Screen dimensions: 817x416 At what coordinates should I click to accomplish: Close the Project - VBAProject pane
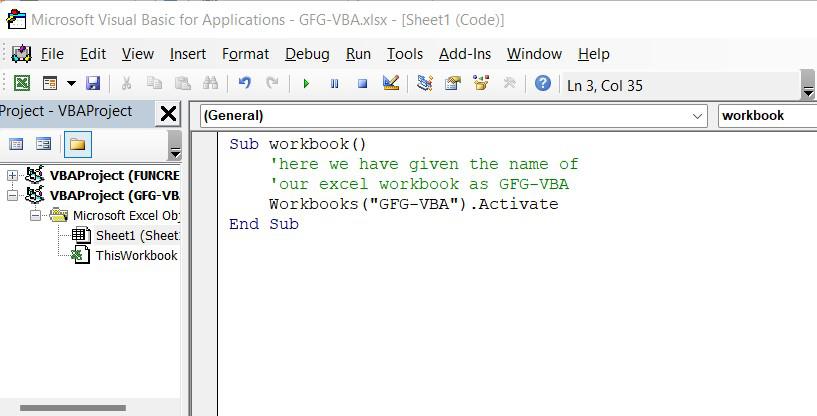[168, 113]
